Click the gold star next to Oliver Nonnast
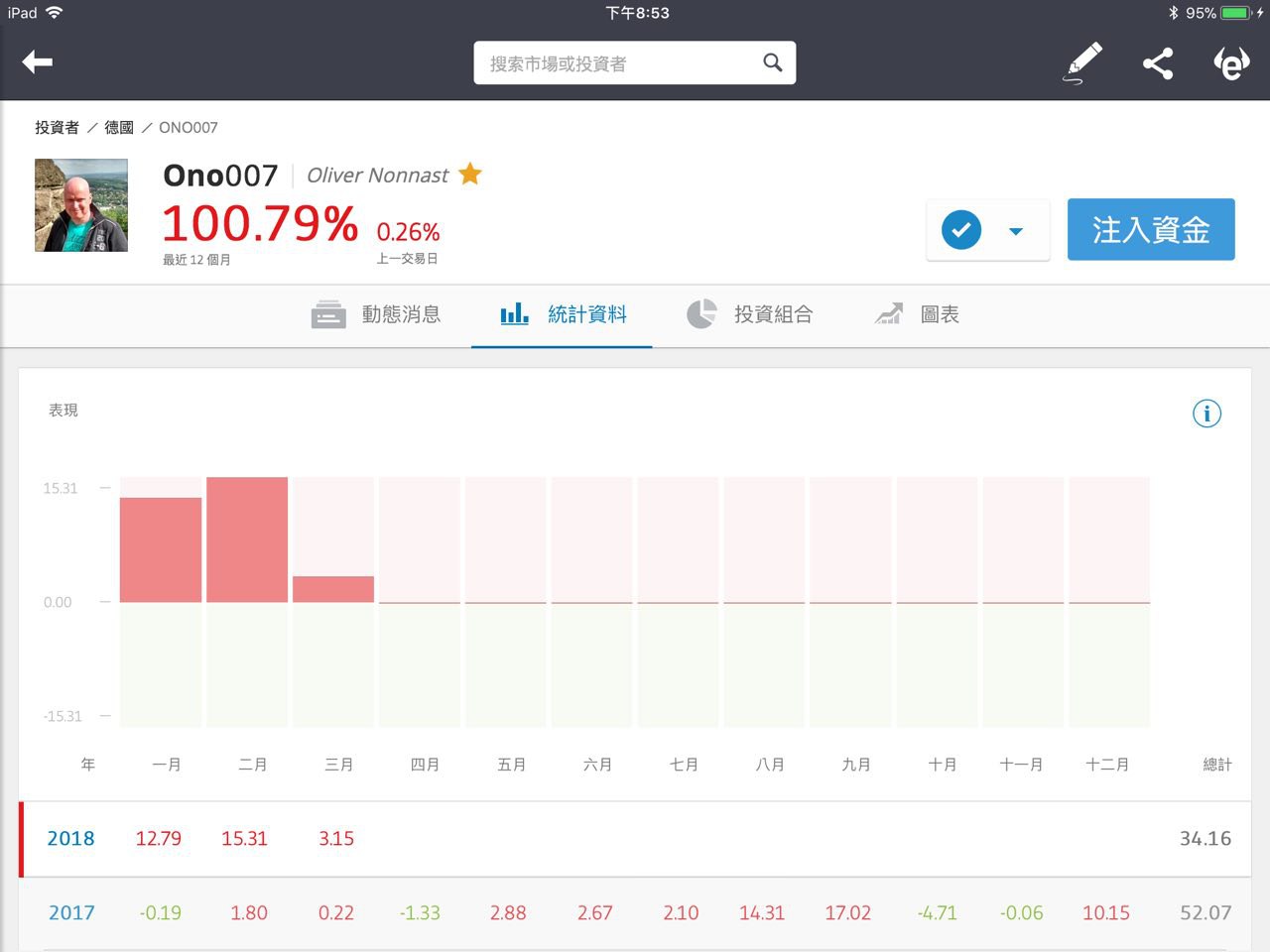 pyautogui.click(x=470, y=175)
